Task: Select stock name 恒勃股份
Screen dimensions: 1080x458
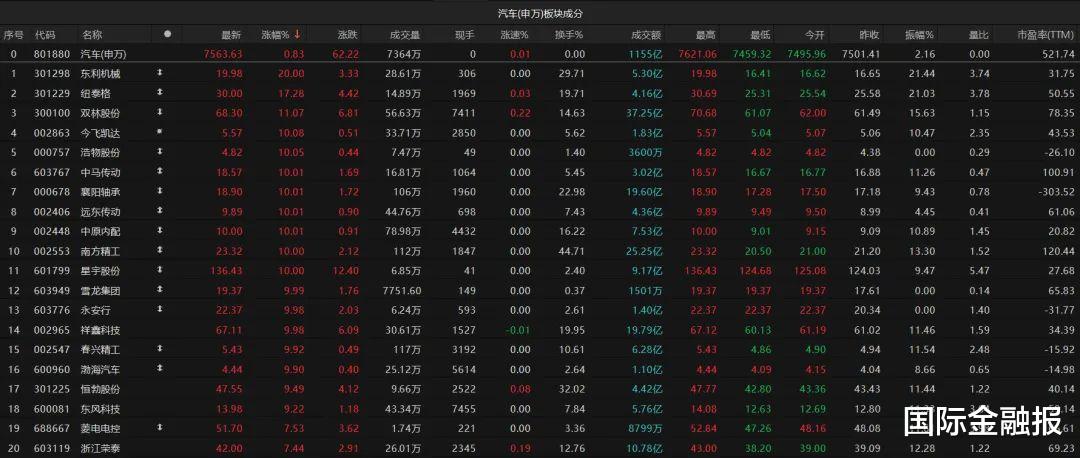Action: [x=101, y=389]
